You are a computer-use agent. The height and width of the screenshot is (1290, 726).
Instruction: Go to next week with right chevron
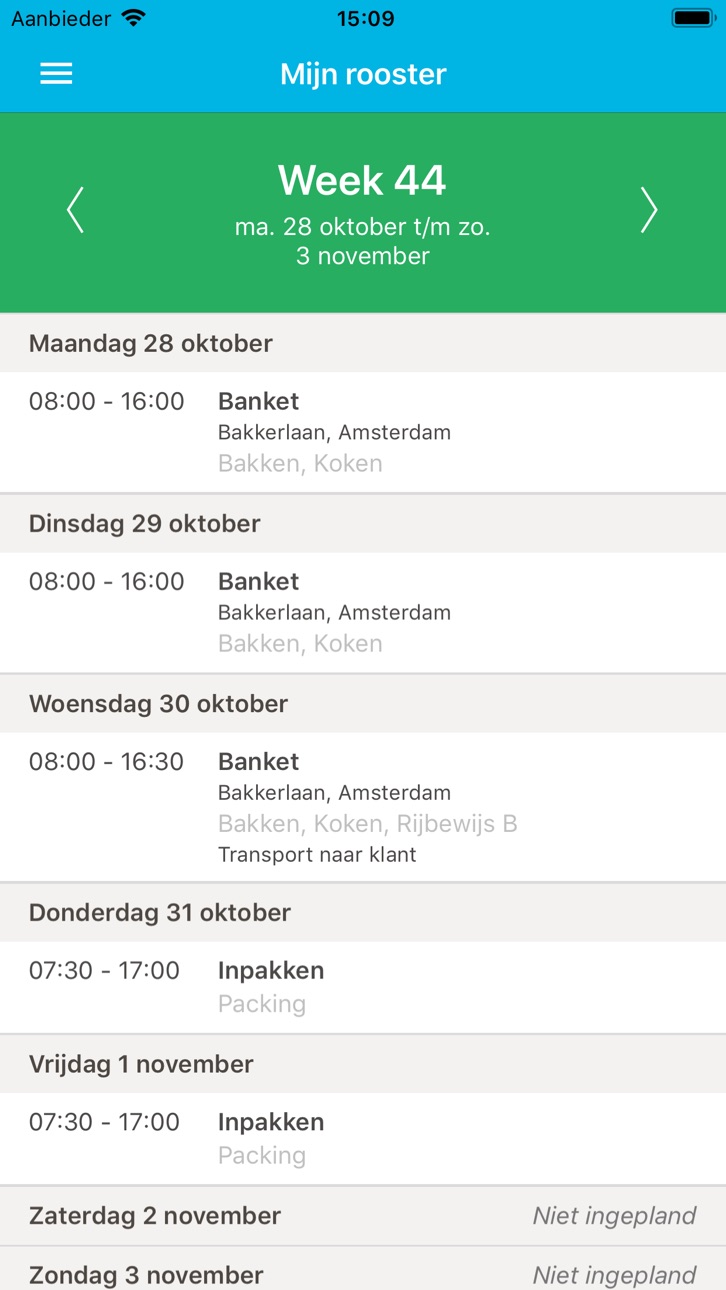649,211
